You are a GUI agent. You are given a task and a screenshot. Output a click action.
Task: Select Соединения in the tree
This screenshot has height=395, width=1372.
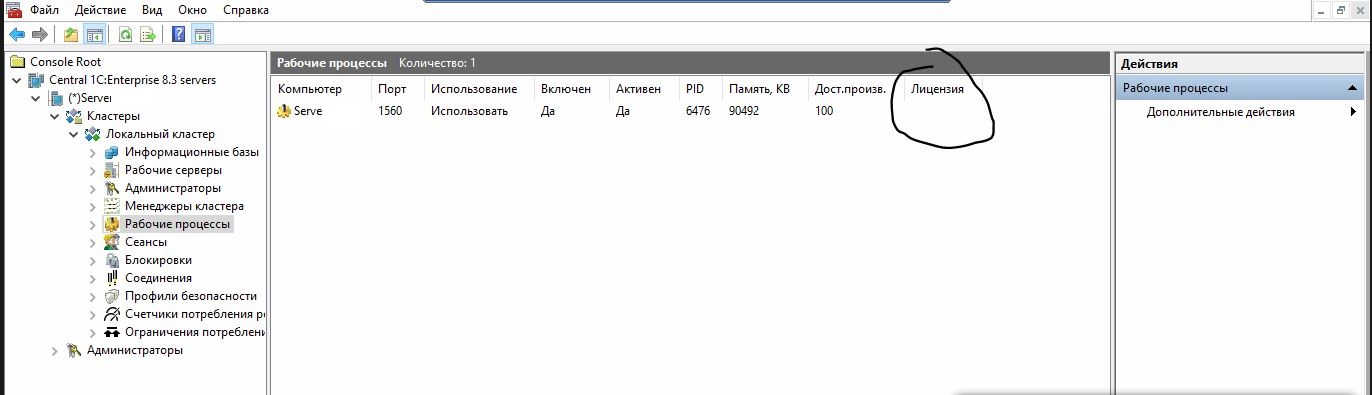tap(158, 278)
